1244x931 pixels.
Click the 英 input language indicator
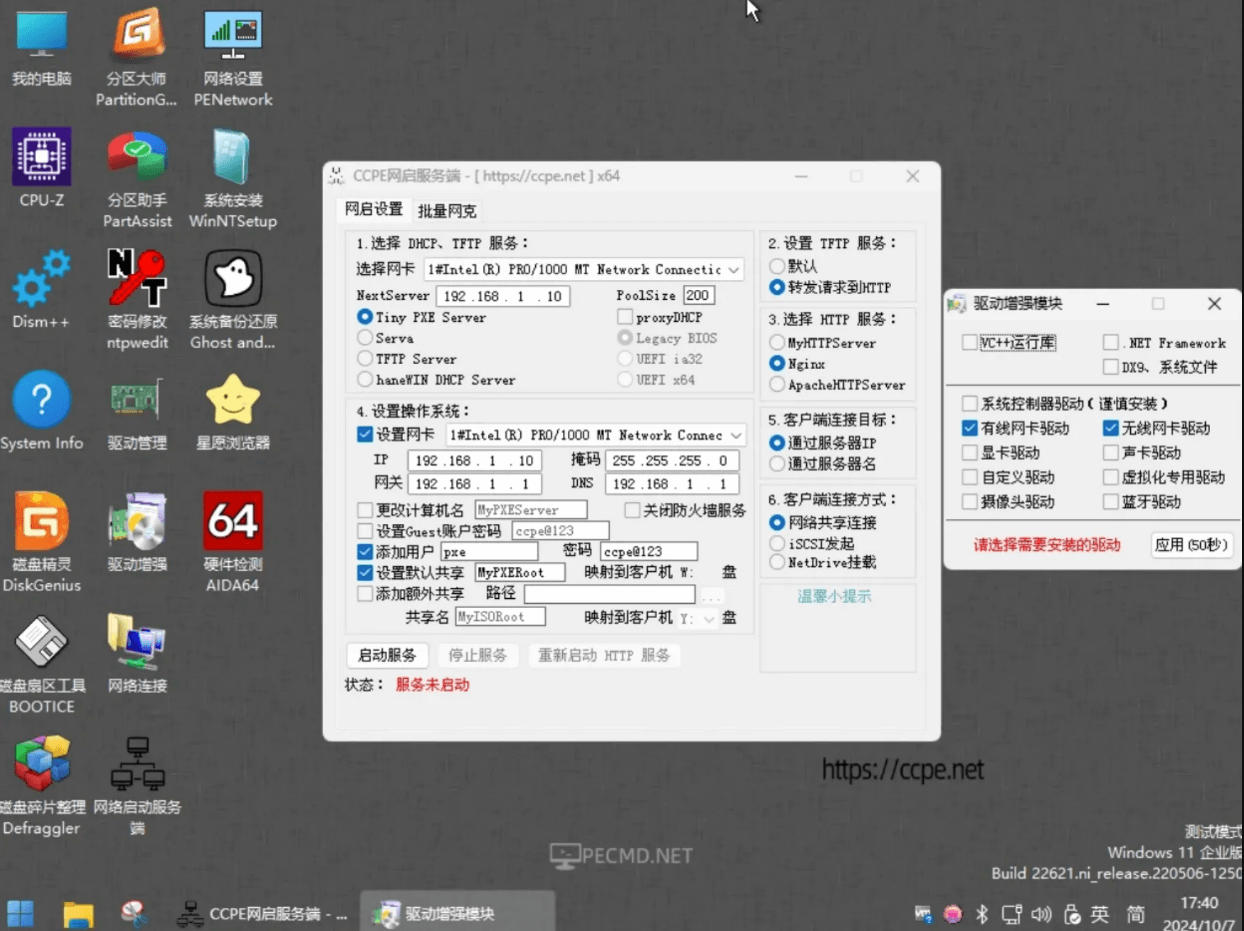[x=1099, y=914]
